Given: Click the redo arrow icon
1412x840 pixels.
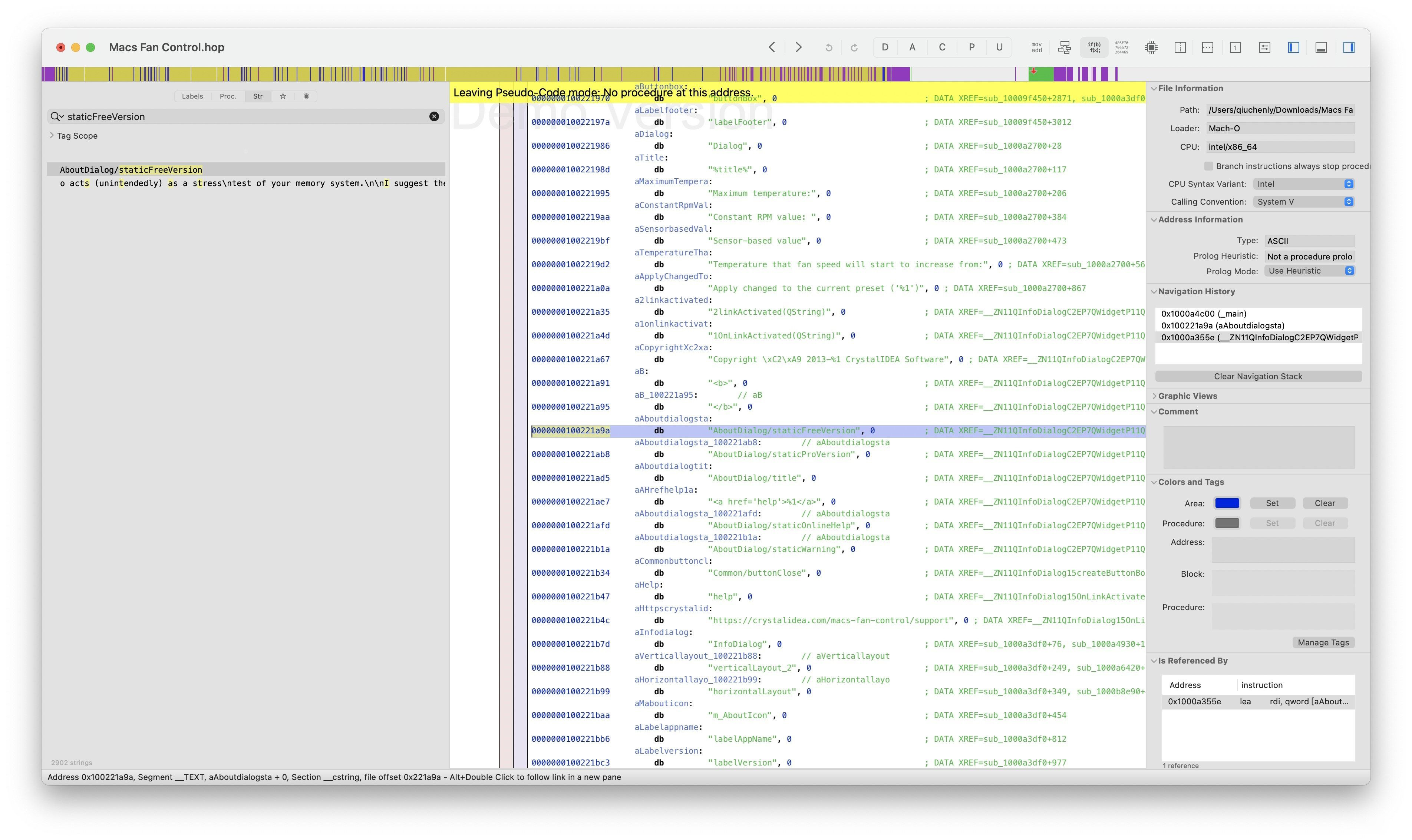Looking at the screenshot, I should [854, 47].
